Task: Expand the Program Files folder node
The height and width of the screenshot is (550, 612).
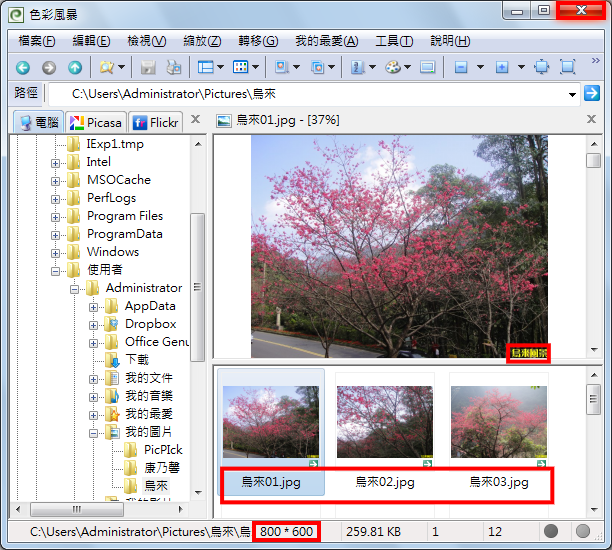Action: coord(55,217)
